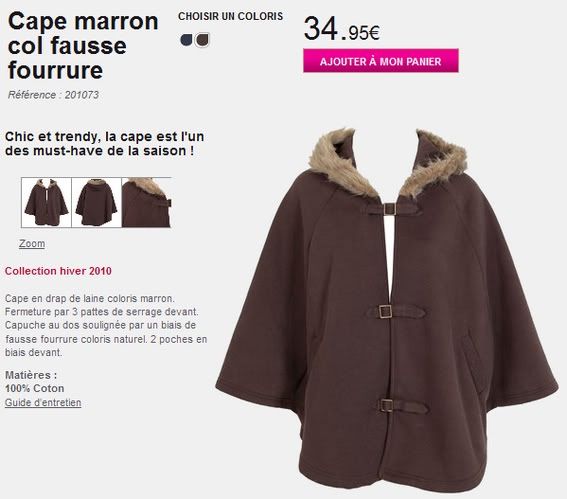Click the product title Cape marron col fausse fourrure
567x499 pixels.
pyautogui.click(x=83, y=46)
